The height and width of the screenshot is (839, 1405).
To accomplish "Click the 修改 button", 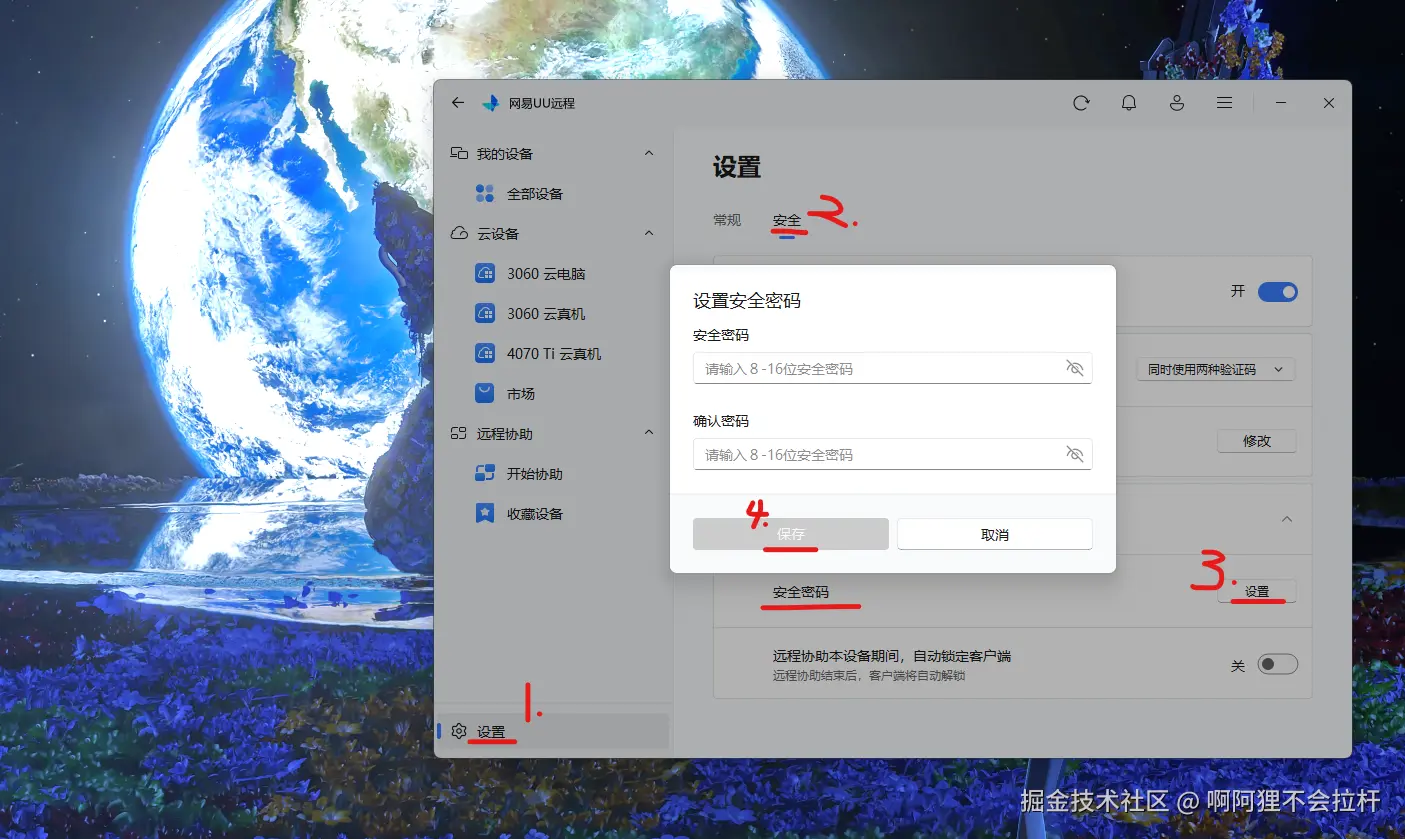I will tap(1256, 441).
